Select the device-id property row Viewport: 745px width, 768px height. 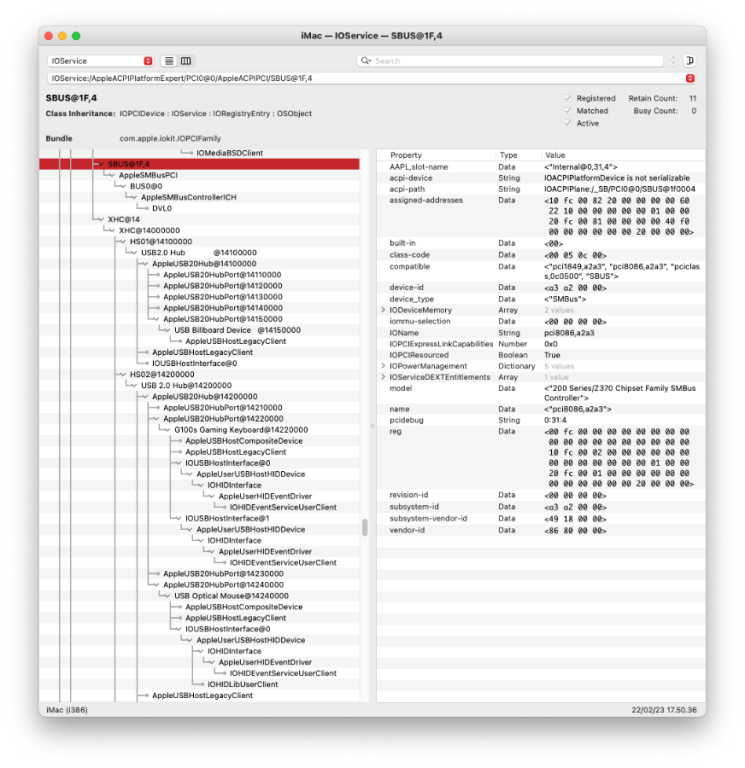tap(541, 288)
